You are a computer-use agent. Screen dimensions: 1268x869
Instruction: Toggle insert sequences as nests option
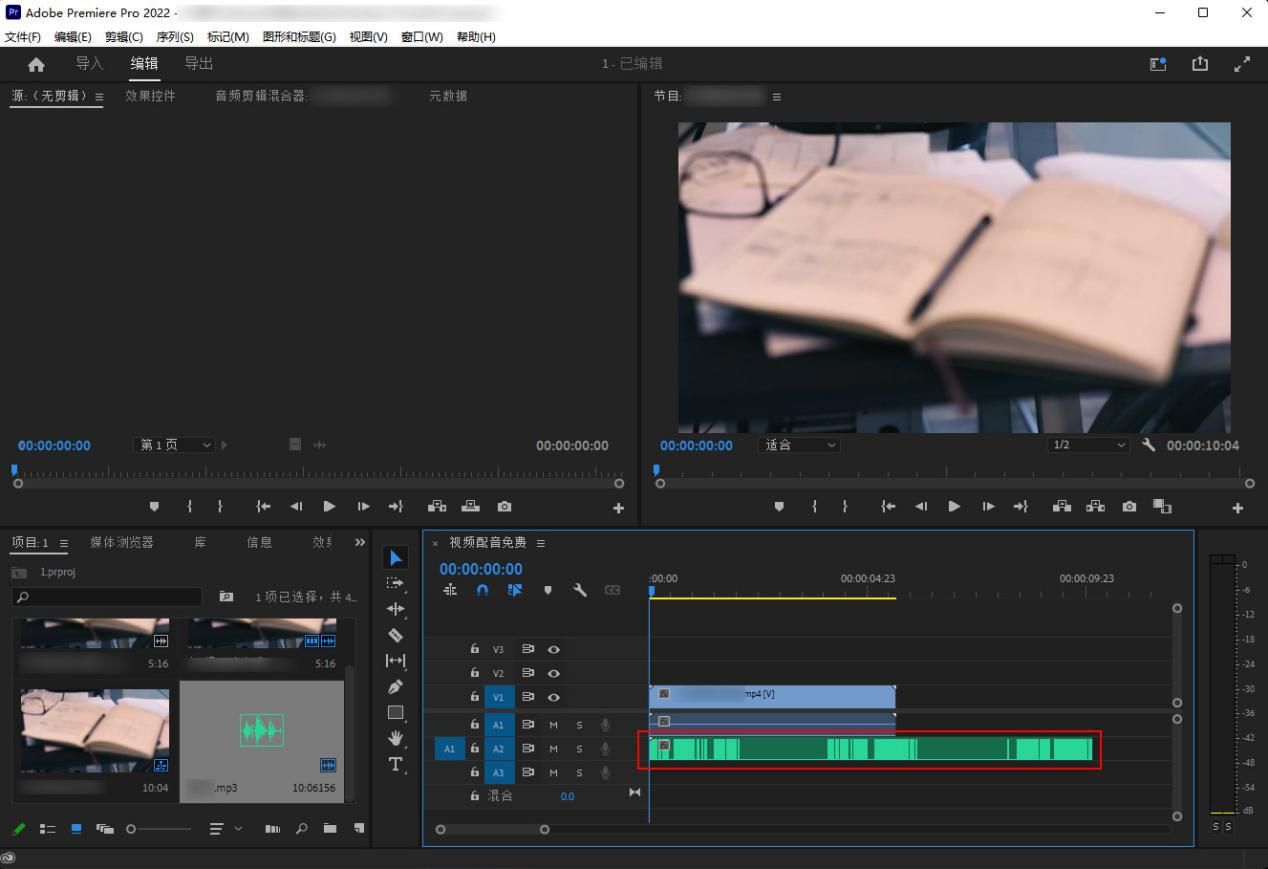point(451,590)
